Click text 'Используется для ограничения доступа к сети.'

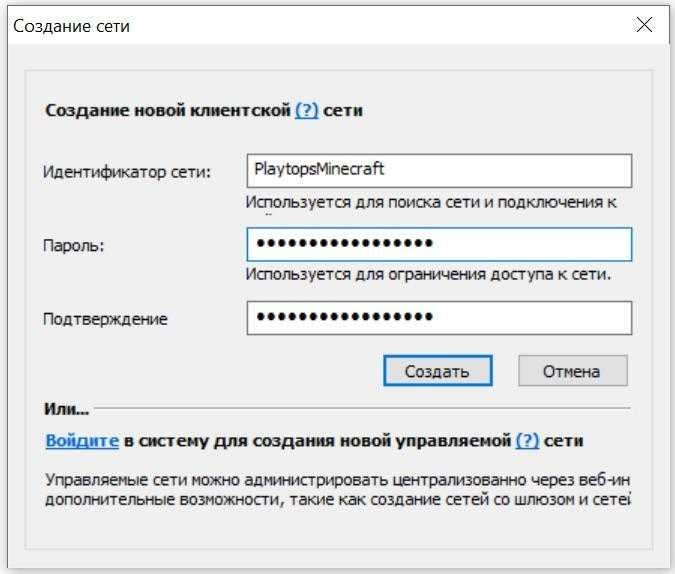click(428, 274)
